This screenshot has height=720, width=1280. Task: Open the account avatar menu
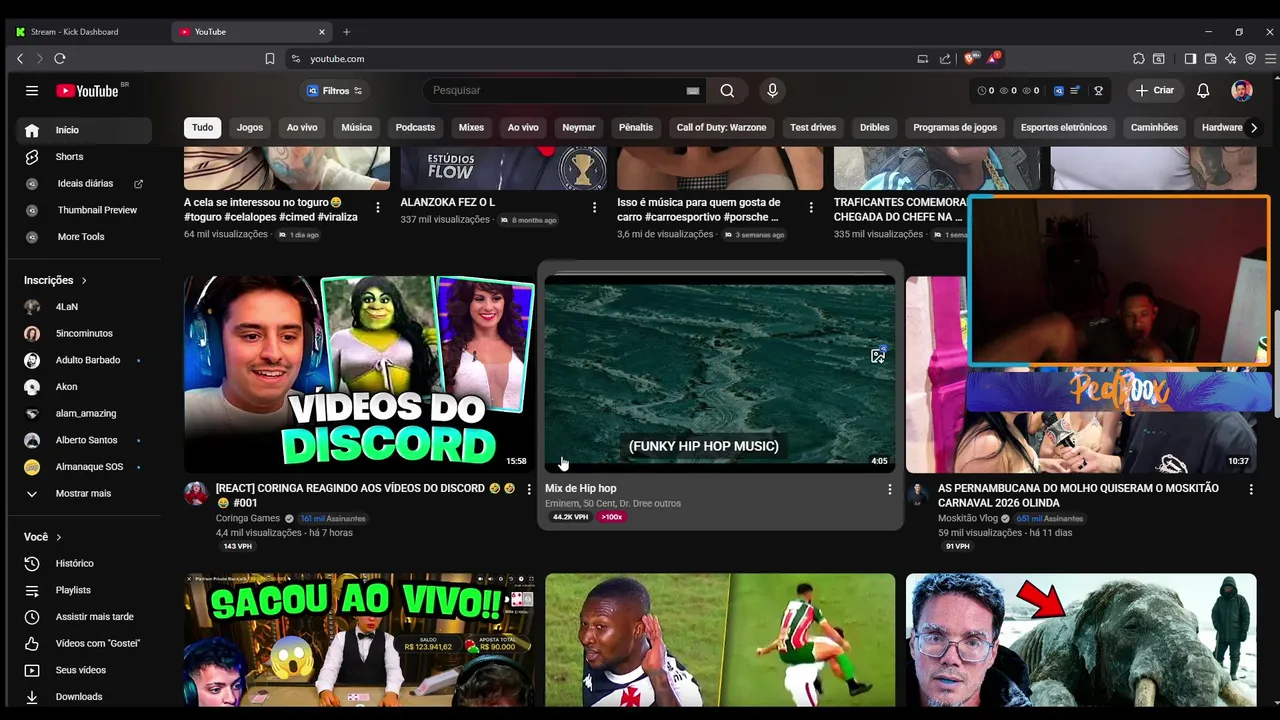click(1242, 91)
